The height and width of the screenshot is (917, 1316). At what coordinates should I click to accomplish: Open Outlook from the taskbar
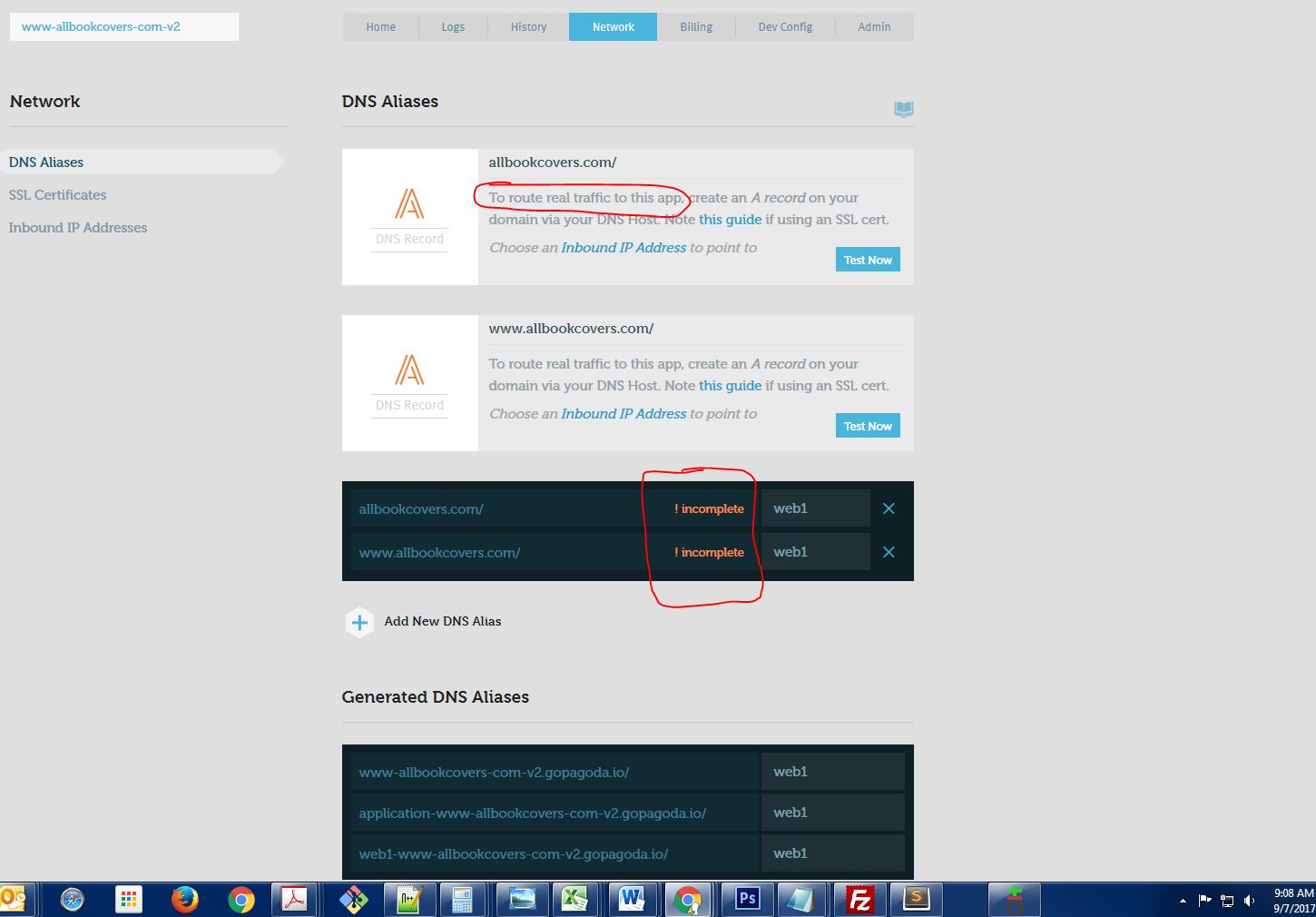pos(14,900)
